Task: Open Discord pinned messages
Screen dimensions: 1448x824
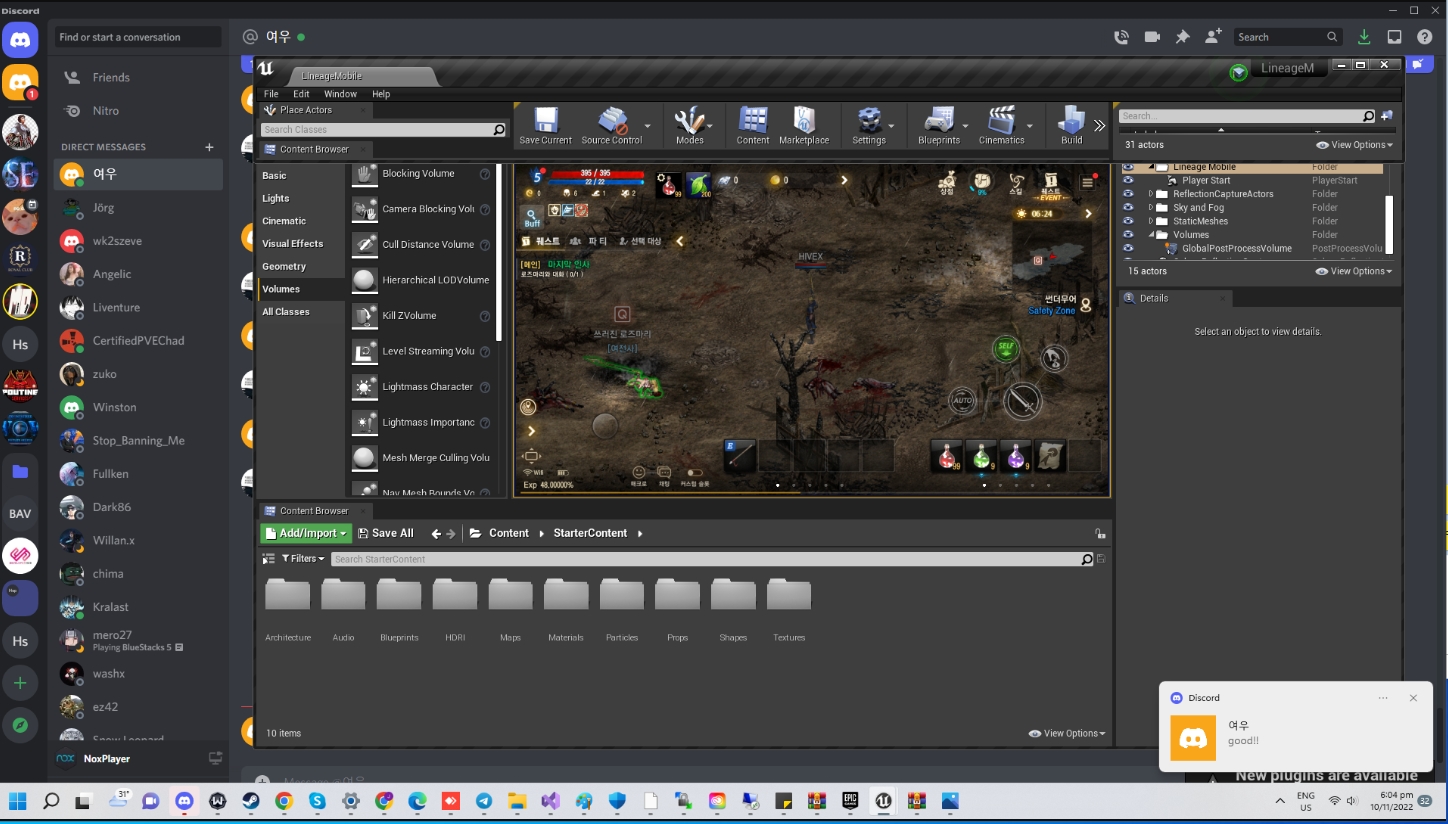Action: (1182, 37)
